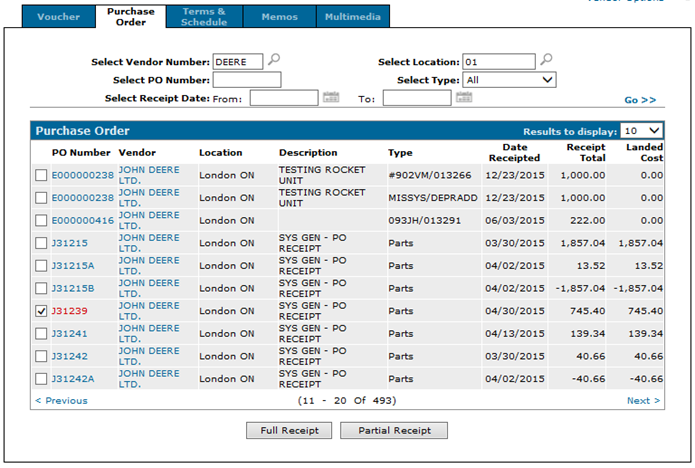Open PO number J31242A link
The image size is (695, 468).
73,378
